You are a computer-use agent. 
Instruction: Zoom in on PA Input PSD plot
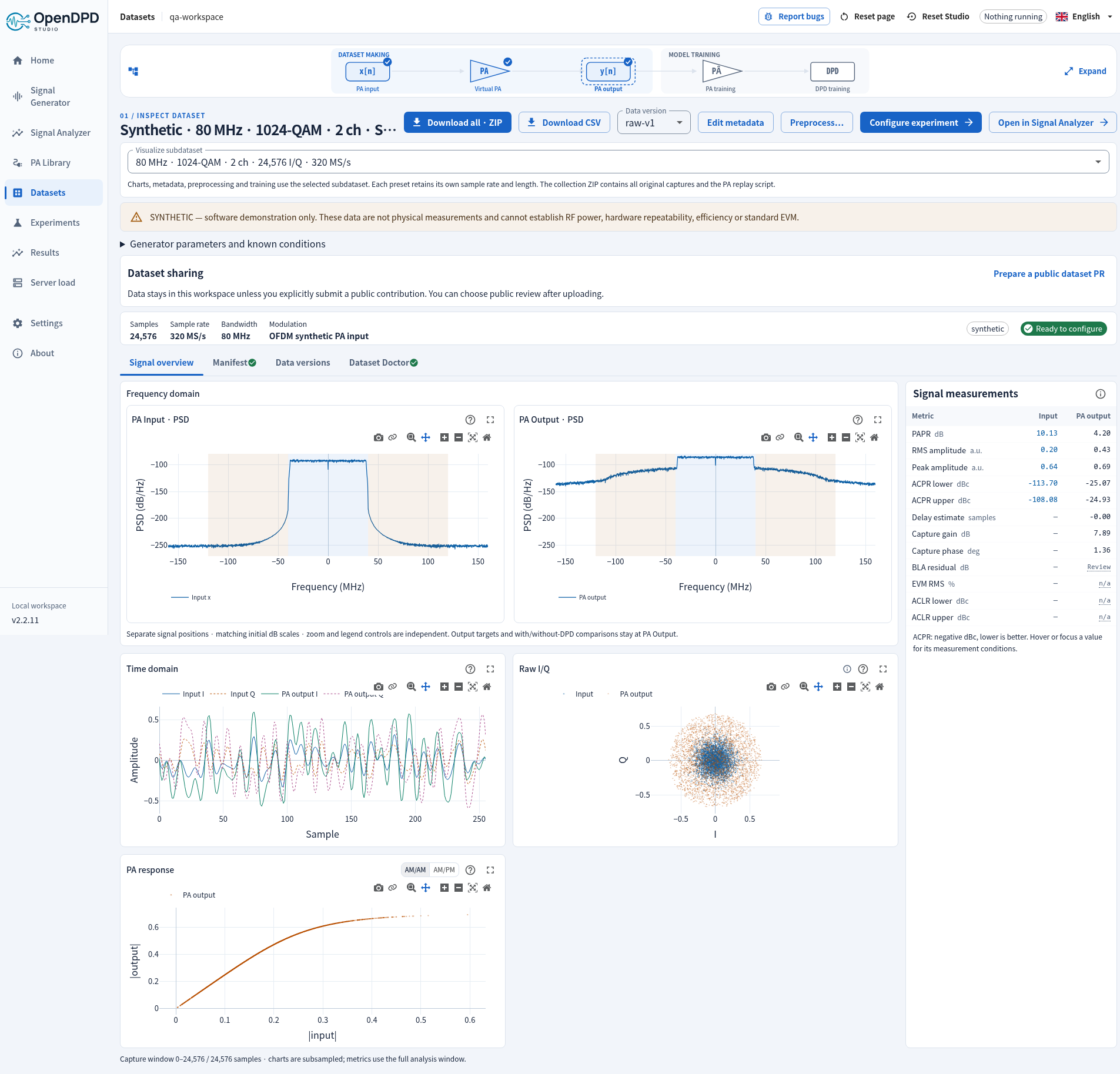tap(444, 437)
